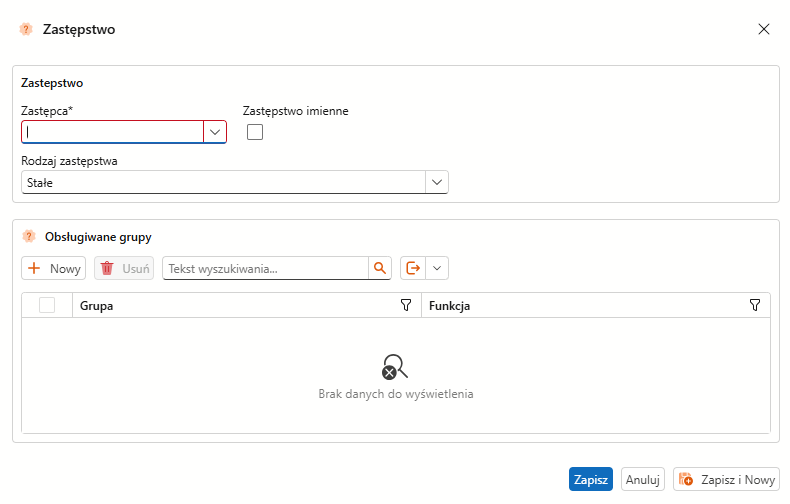Click the Tekst wyszukiwania search field

[x=266, y=268]
